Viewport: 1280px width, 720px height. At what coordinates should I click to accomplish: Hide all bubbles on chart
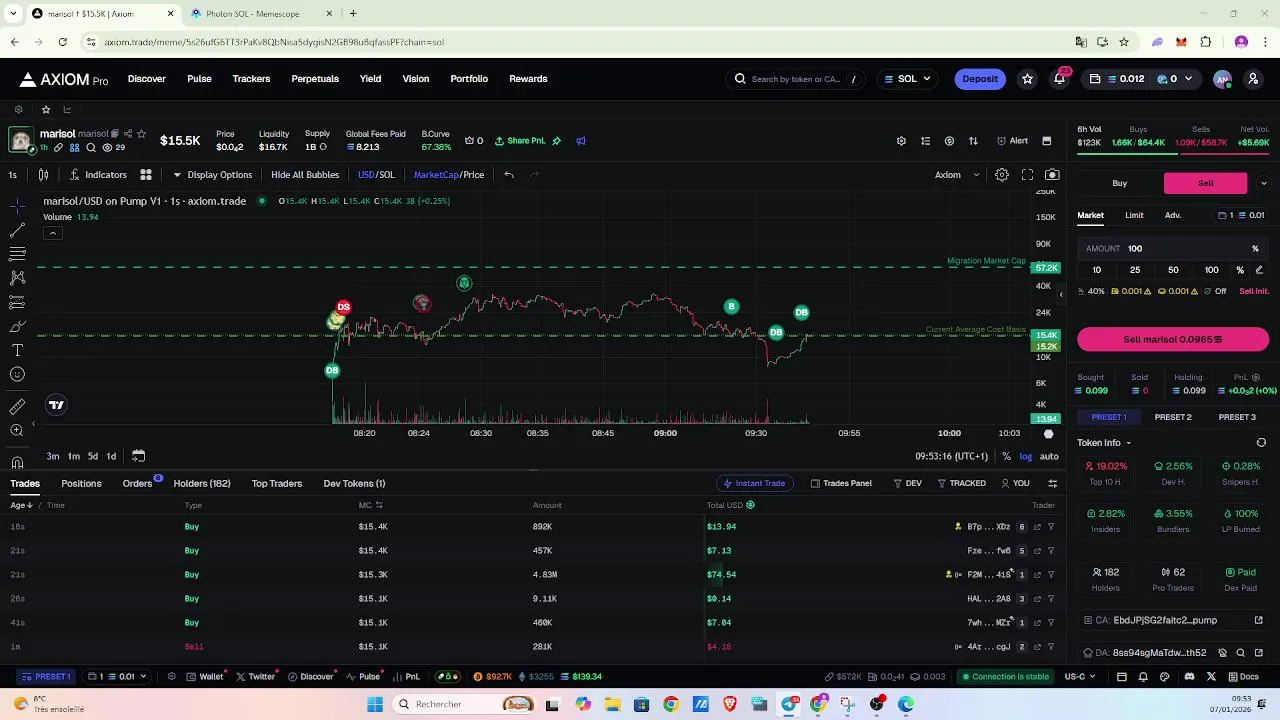click(305, 175)
